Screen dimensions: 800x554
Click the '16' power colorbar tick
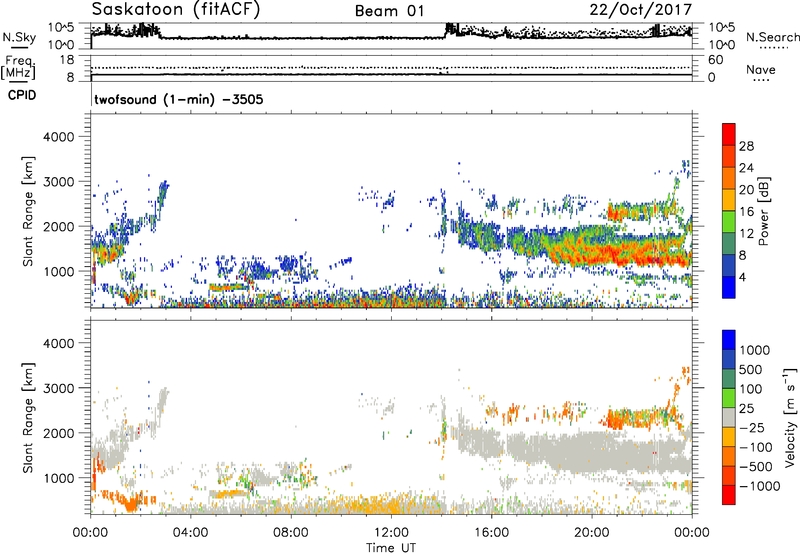click(x=746, y=212)
